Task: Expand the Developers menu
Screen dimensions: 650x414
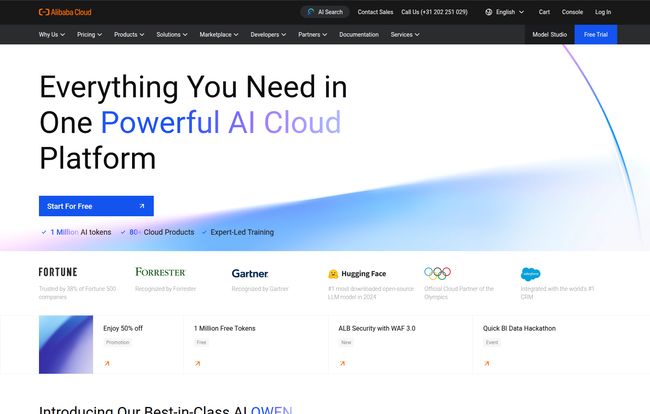Action: pos(268,34)
